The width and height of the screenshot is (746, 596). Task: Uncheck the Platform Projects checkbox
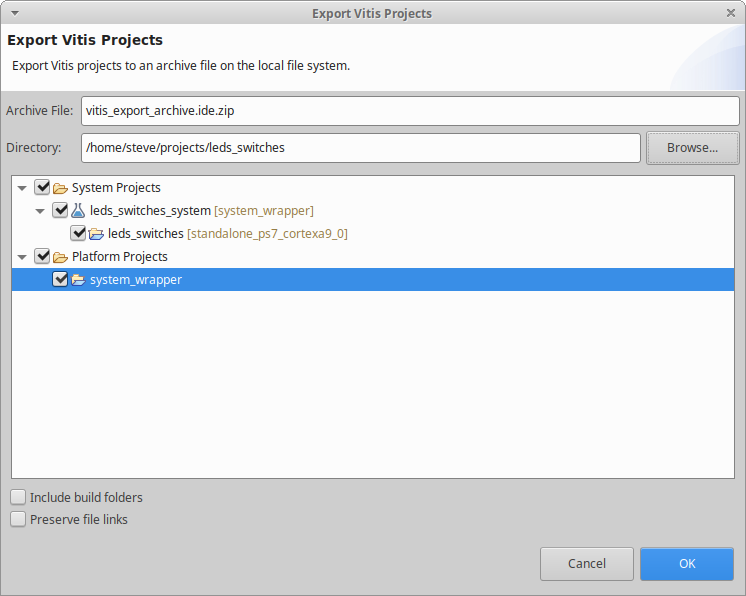[x=42, y=256]
